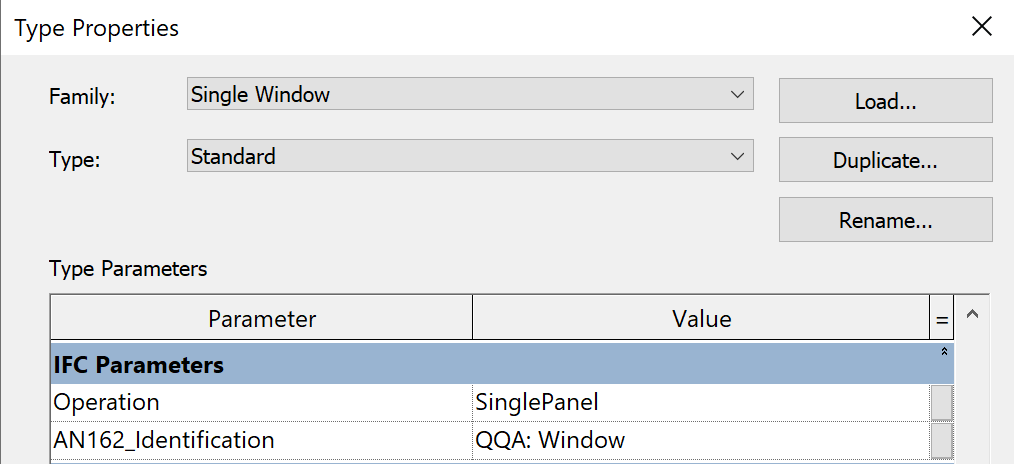Click associate button for AN162_Identification row
Screen dimensions: 1014x464
[x=942, y=441]
